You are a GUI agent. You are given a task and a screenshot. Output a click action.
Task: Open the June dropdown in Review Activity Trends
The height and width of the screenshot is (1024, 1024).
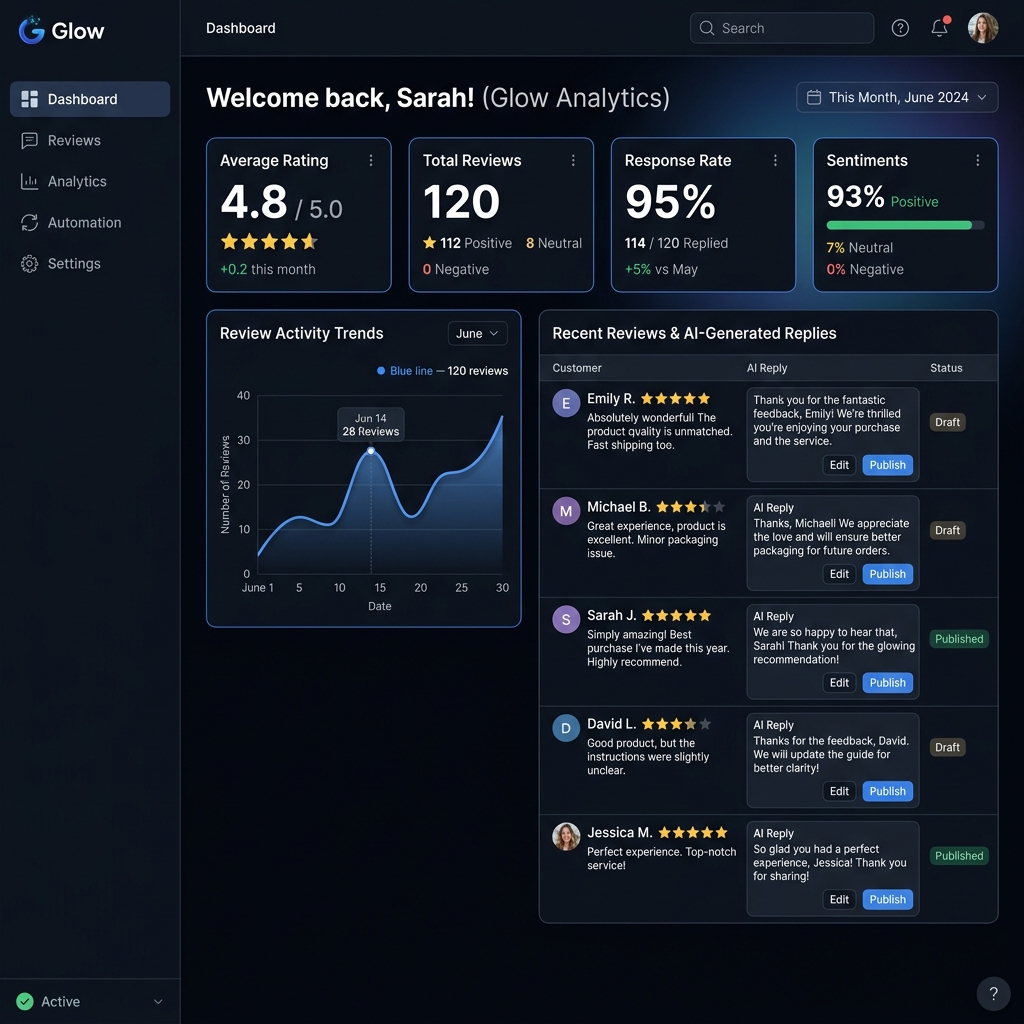coord(477,333)
